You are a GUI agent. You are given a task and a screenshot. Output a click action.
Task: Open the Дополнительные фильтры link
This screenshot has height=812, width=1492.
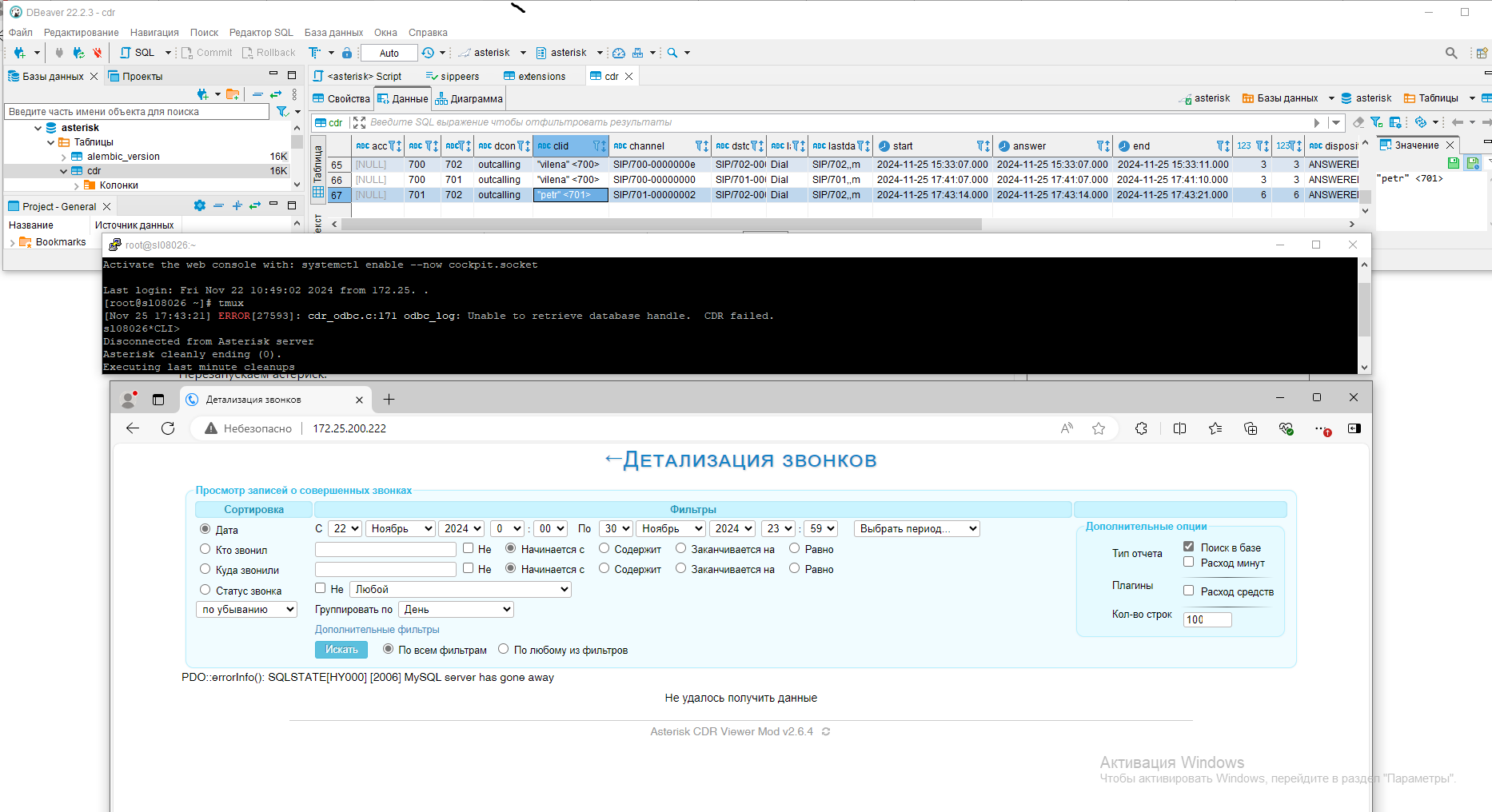(x=377, y=630)
